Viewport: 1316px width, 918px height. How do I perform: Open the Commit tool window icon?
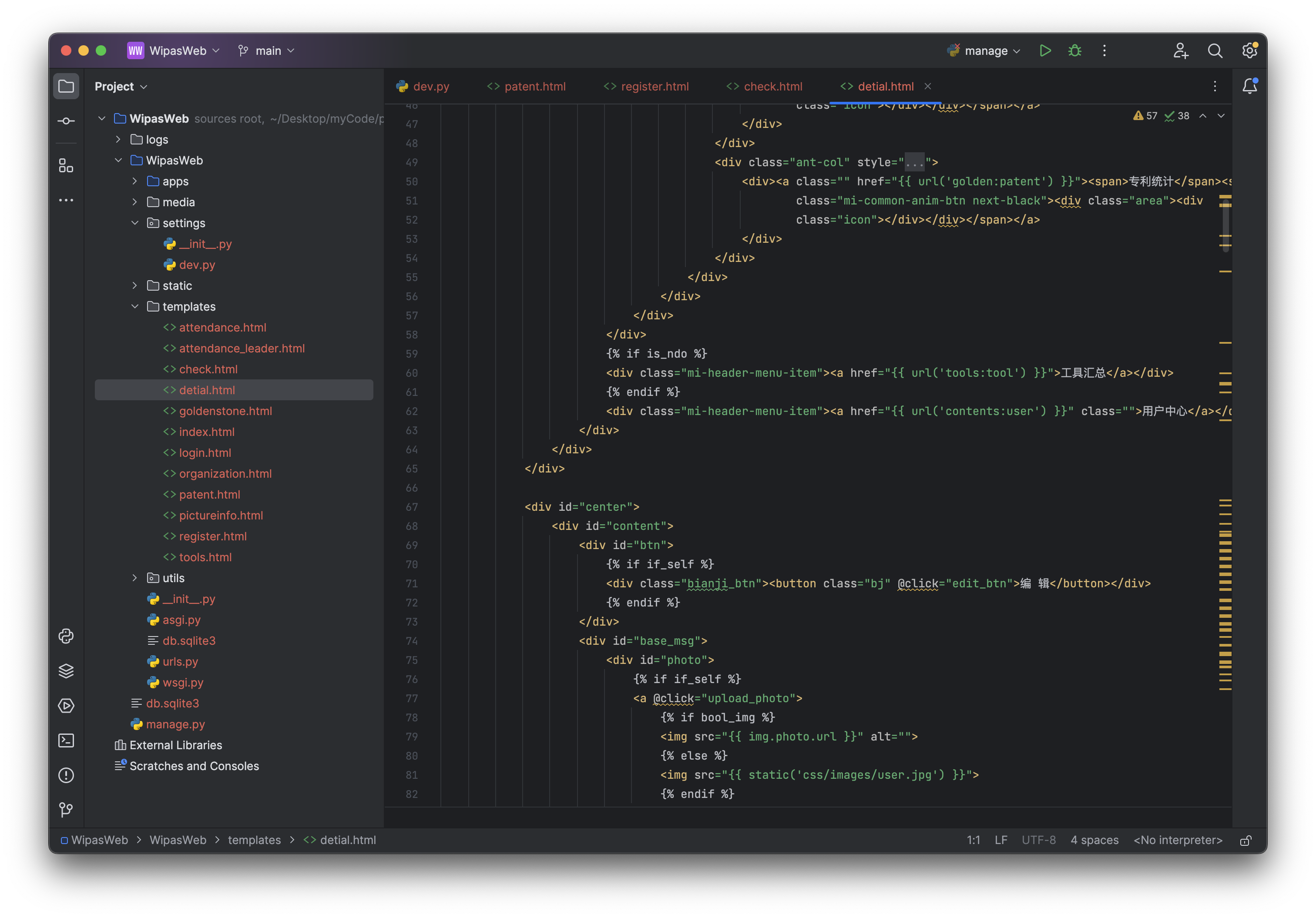click(x=66, y=121)
